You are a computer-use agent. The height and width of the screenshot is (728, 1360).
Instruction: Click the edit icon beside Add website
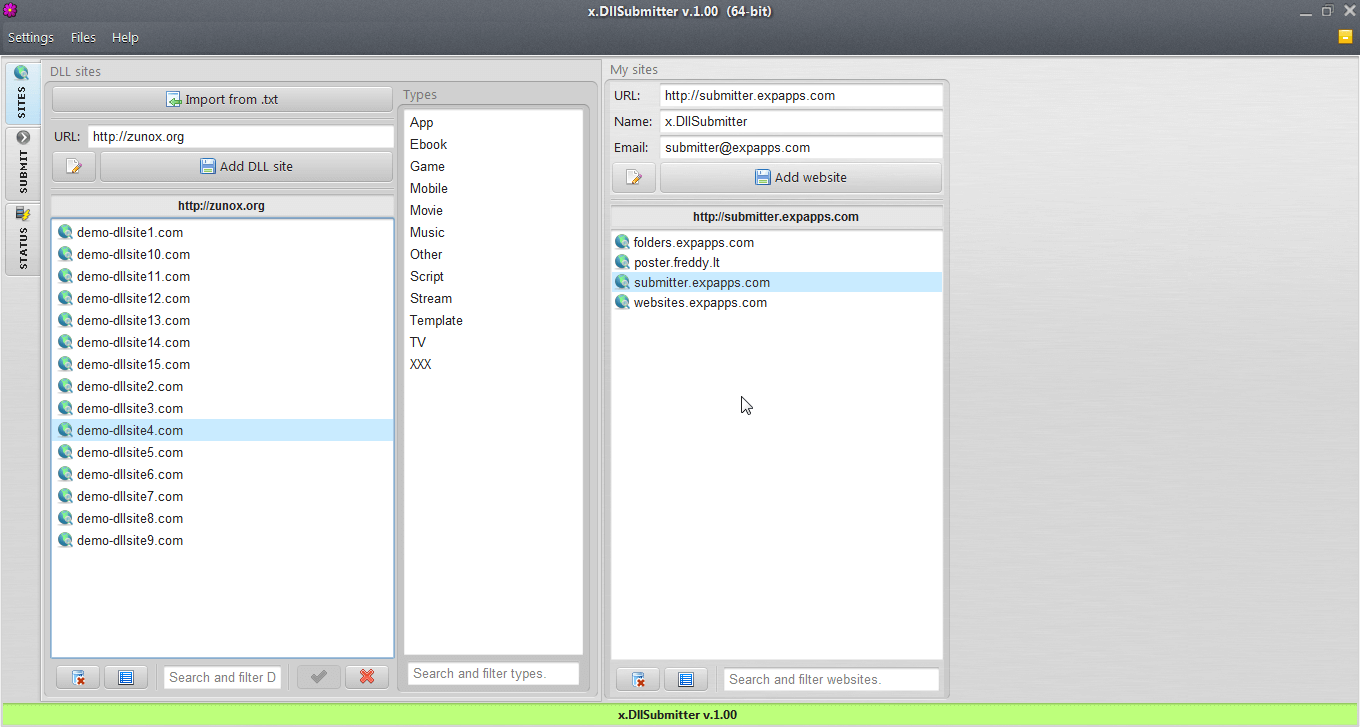634,178
